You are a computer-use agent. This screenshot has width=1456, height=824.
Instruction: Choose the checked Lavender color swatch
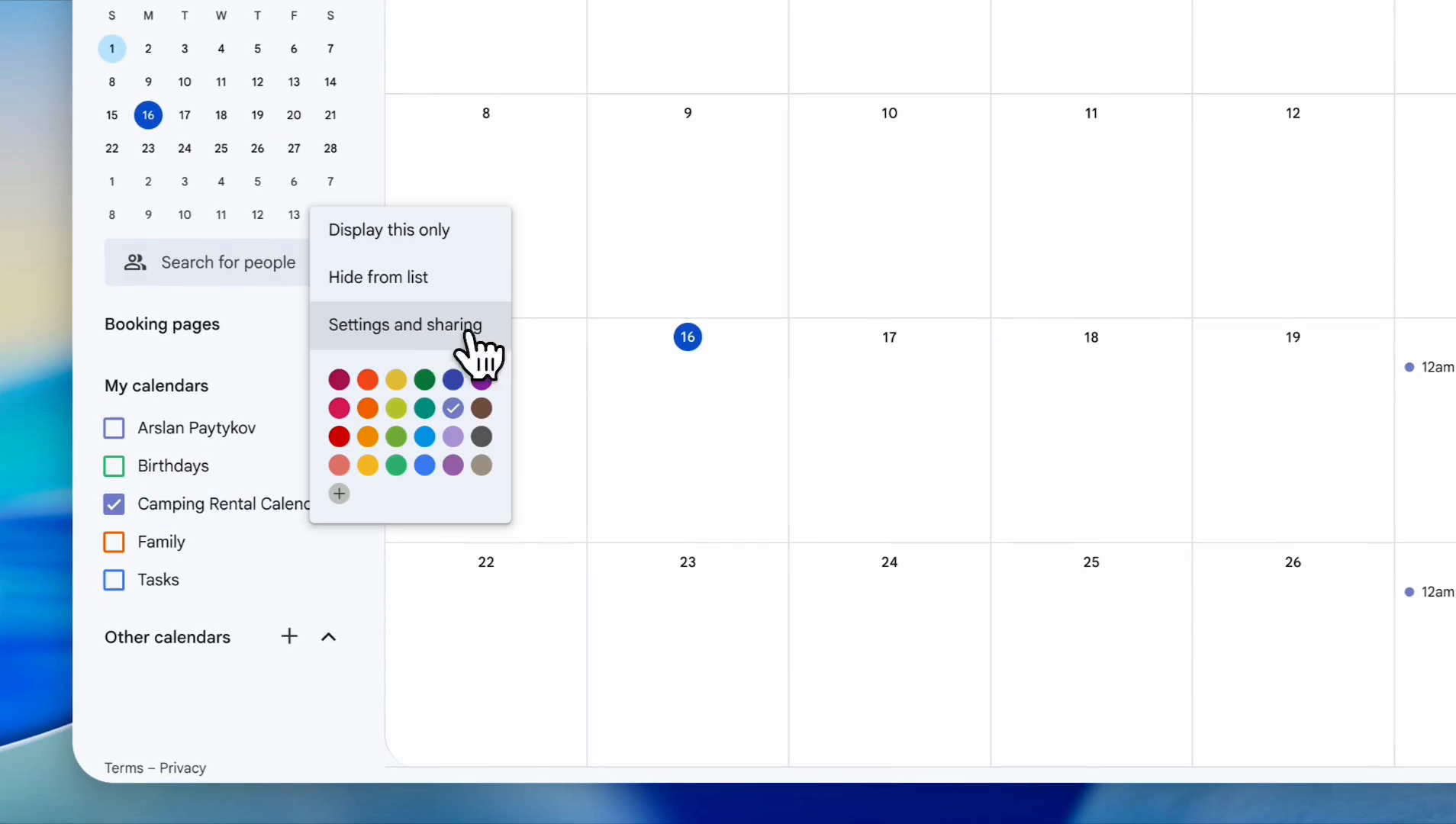453,408
